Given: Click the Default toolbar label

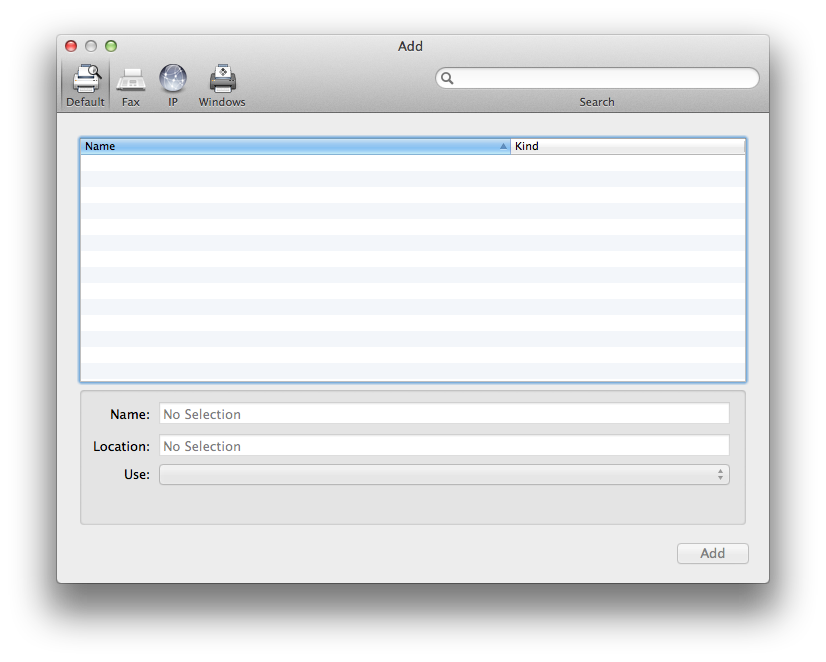Looking at the screenshot, I should tap(85, 102).
